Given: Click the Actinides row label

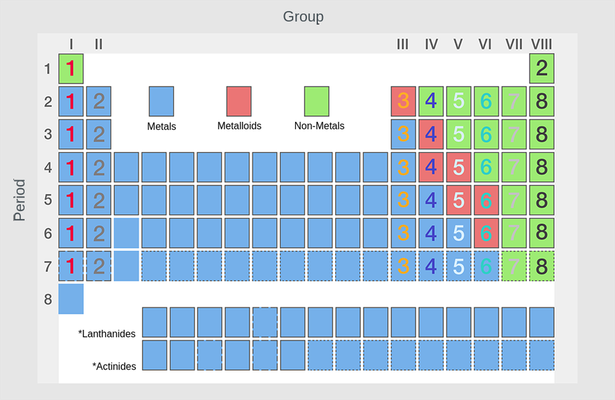Looking at the screenshot, I should coord(113,366).
